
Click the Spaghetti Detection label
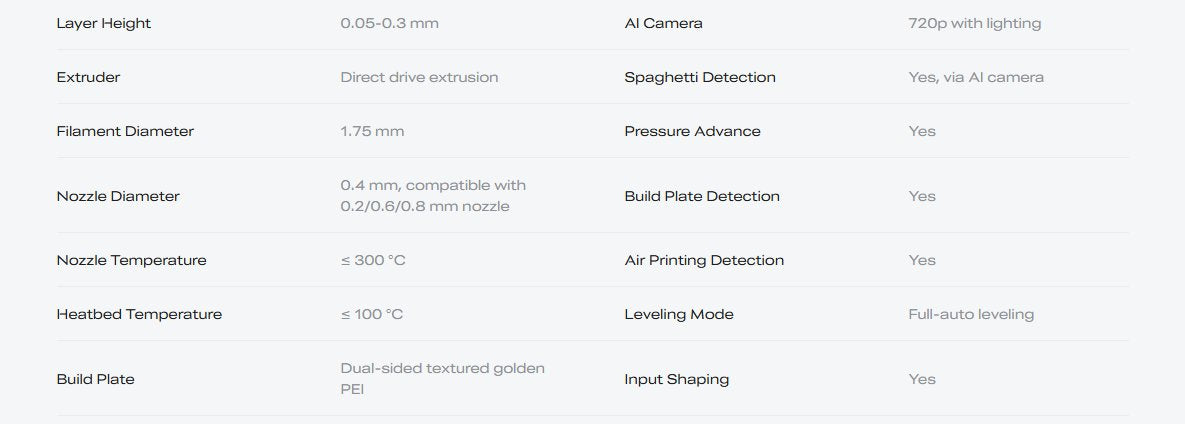[700, 77]
